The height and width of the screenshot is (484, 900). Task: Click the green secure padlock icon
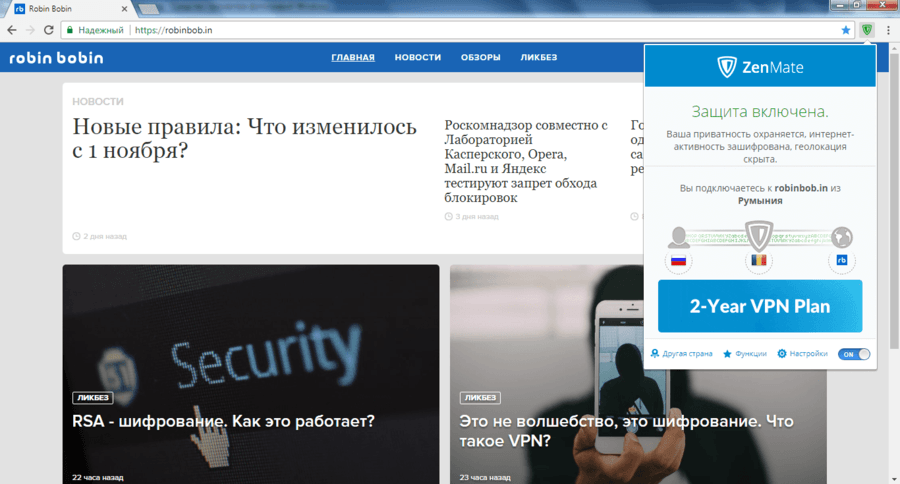pos(70,30)
